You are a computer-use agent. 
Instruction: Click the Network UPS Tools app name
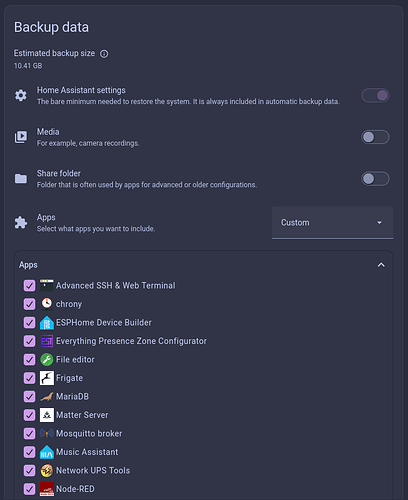(93, 471)
